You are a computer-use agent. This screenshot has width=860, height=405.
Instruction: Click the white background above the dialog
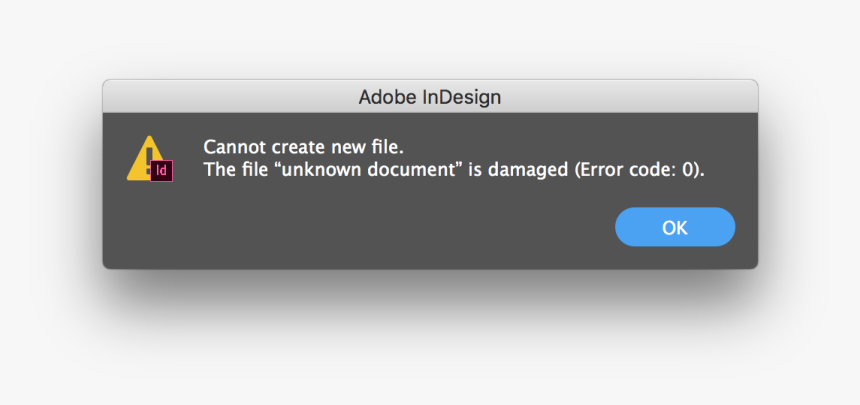point(430,40)
